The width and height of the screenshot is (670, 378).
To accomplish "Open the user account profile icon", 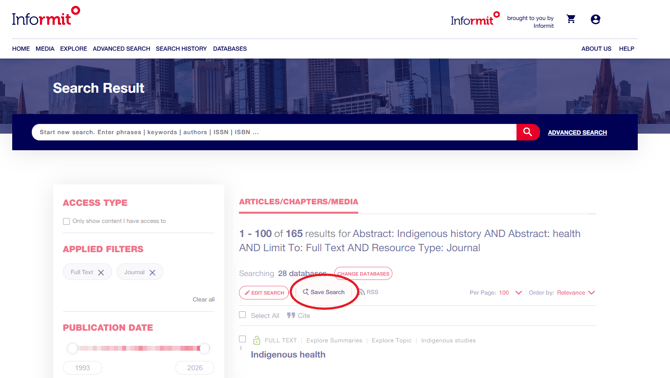I will [x=595, y=19].
